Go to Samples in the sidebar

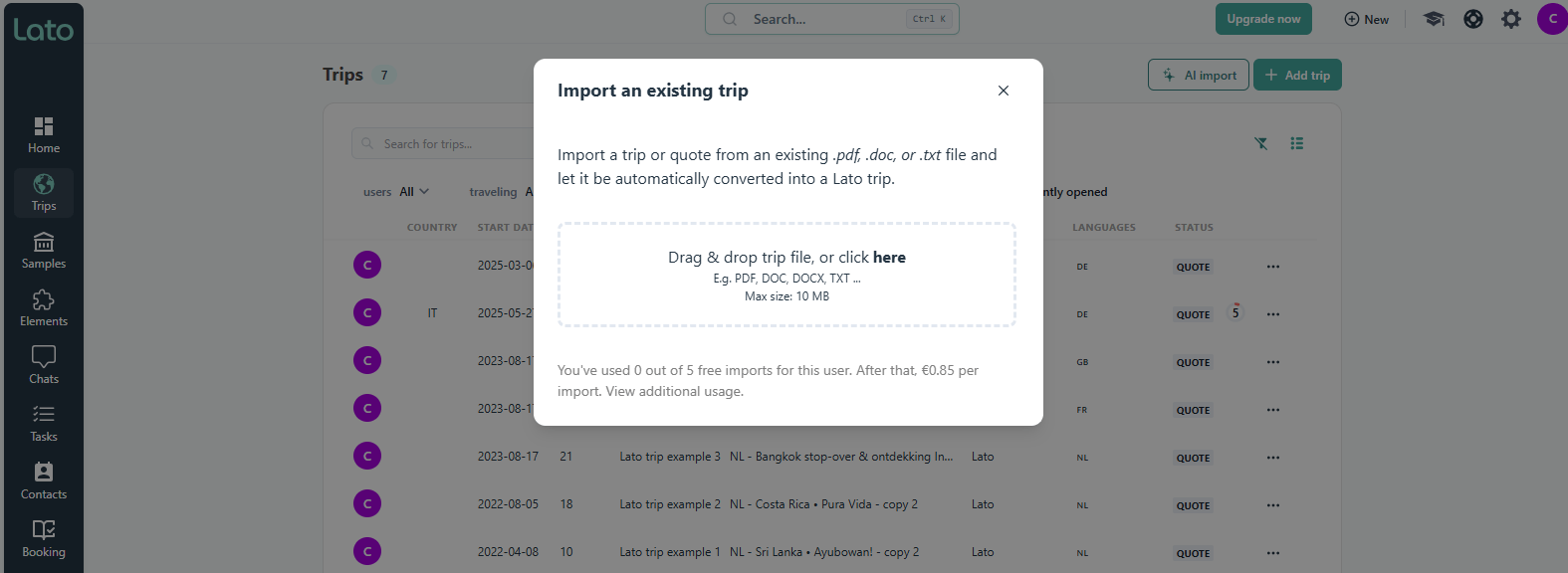coord(44,251)
